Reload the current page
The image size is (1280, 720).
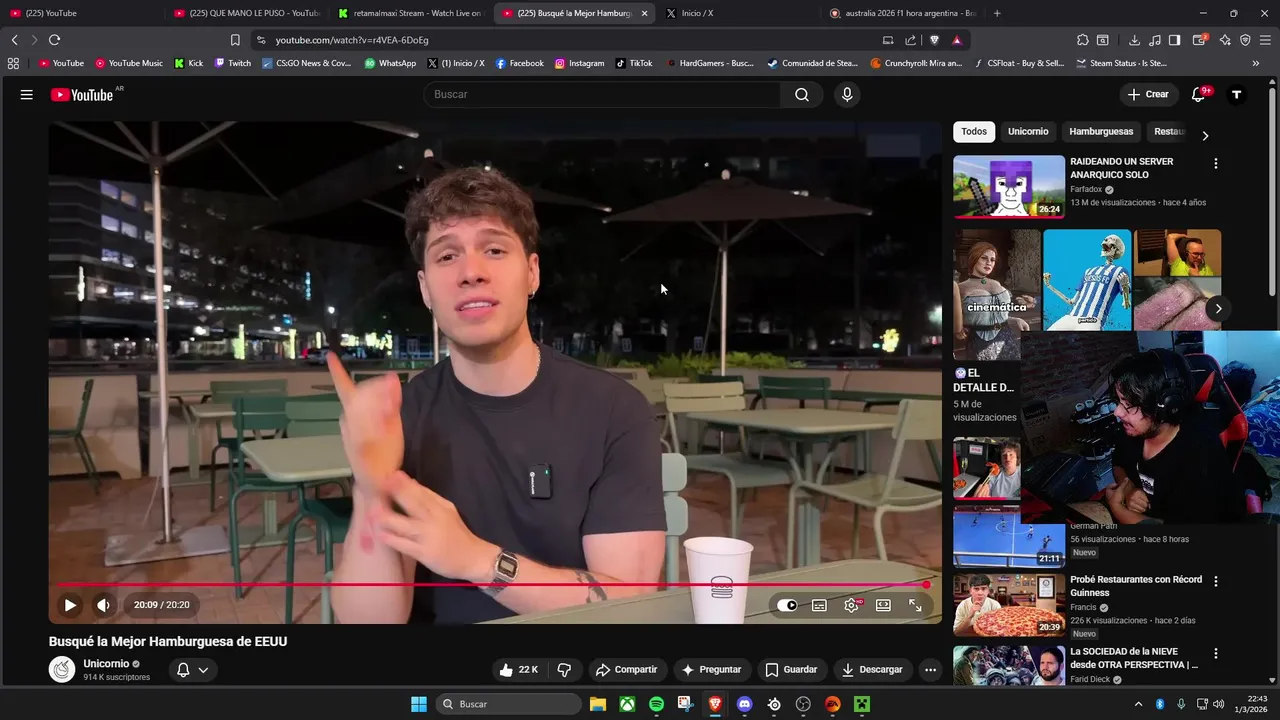(x=54, y=40)
